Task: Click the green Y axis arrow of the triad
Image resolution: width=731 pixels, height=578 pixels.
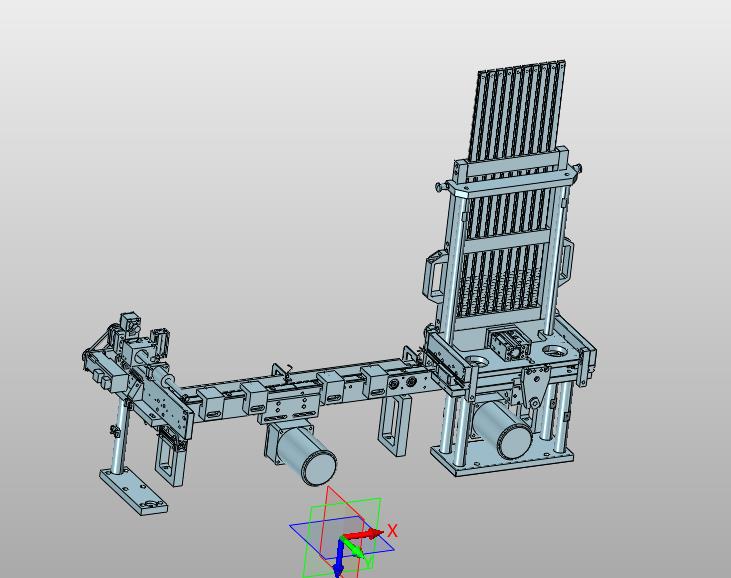Action: point(354,549)
